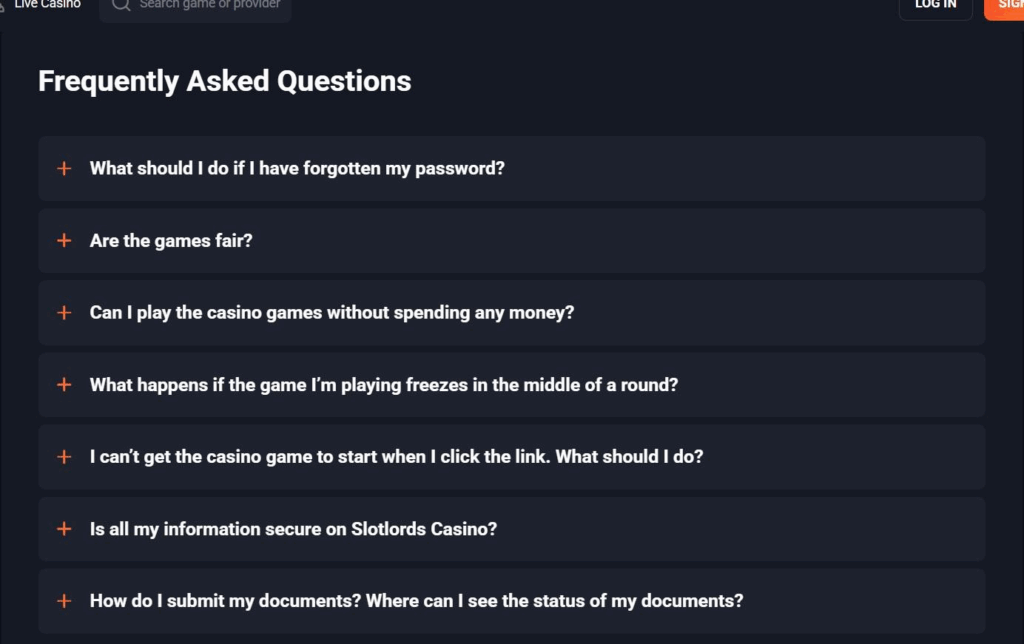
Task: Click plus icon beside the game freeze question
Action: (64, 384)
